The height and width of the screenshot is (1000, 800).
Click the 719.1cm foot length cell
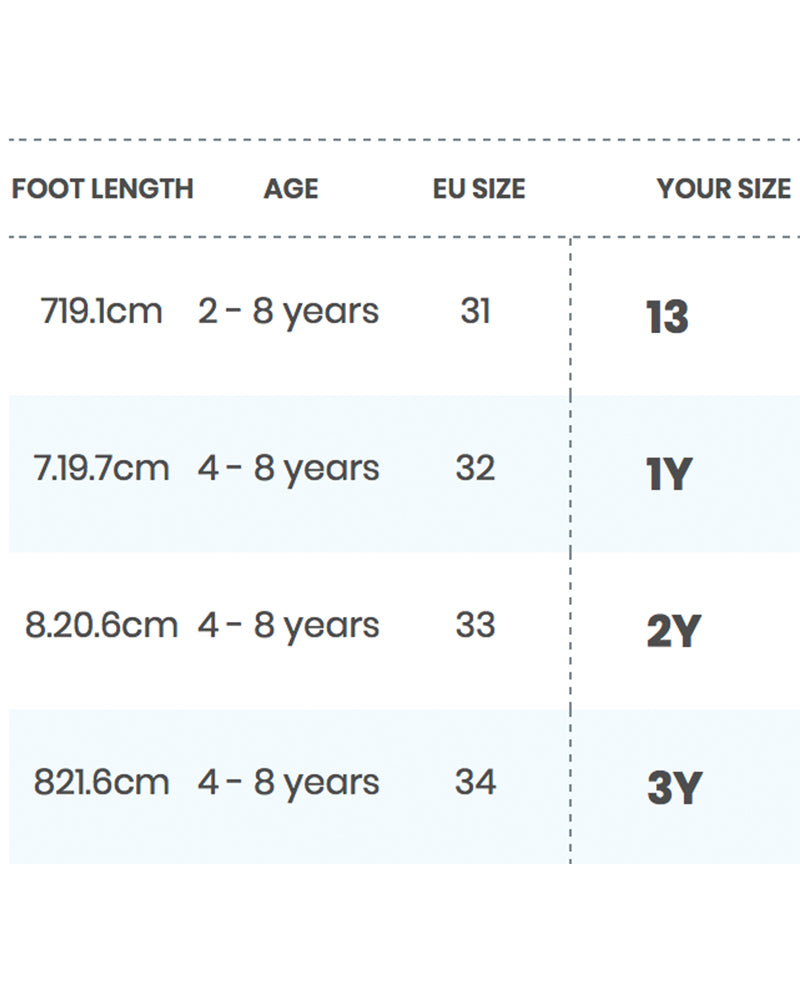101,311
